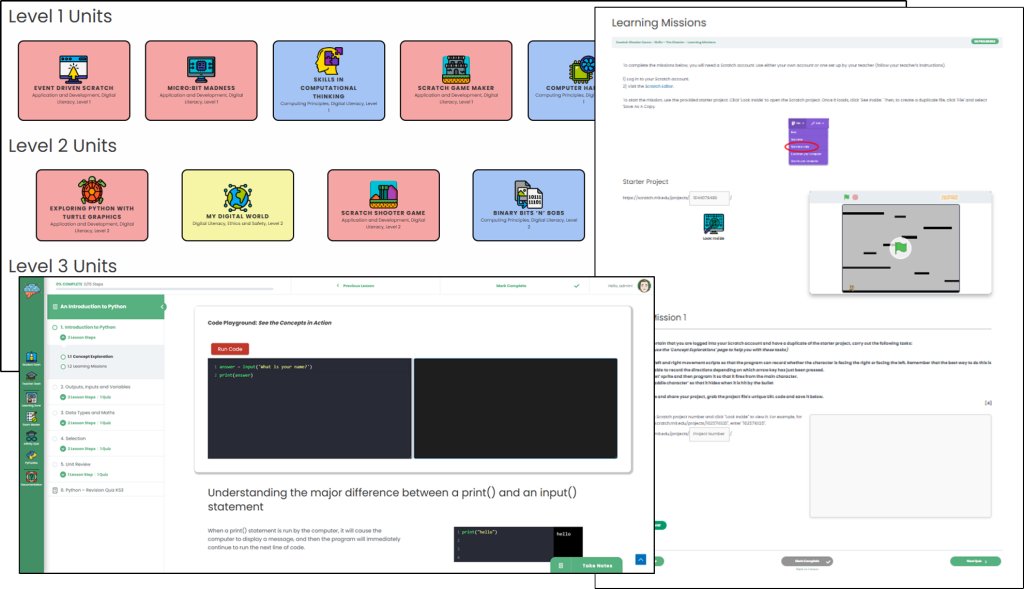Open the Python icon in the green sidebar

click(31, 457)
